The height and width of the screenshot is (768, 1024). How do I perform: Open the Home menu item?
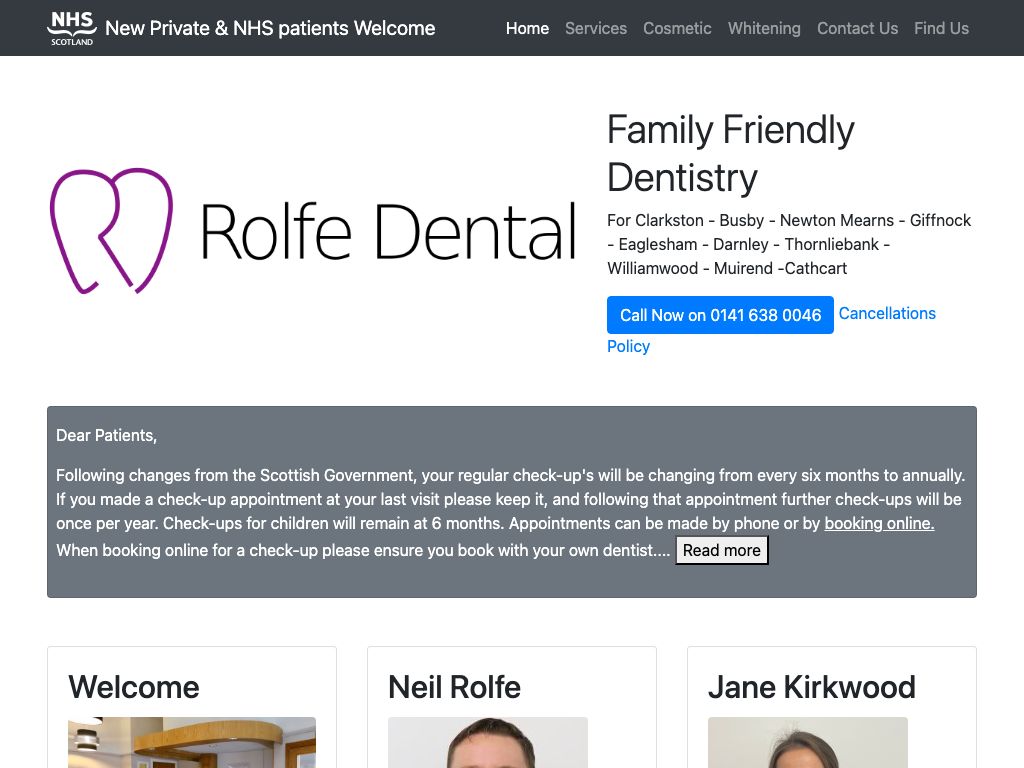[x=527, y=28]
